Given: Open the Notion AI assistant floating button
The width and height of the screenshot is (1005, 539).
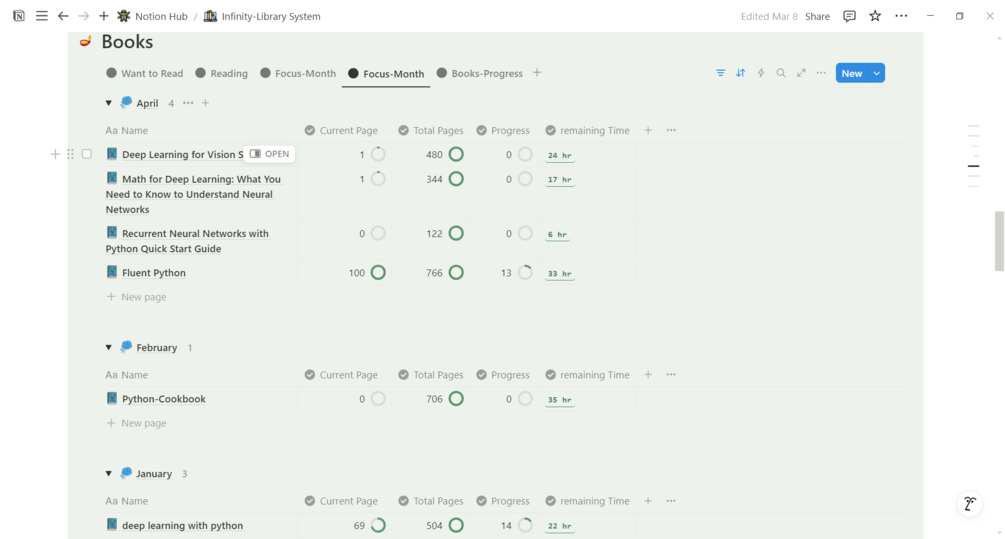Looking at the screenshot, I should (x=970, y=504).
